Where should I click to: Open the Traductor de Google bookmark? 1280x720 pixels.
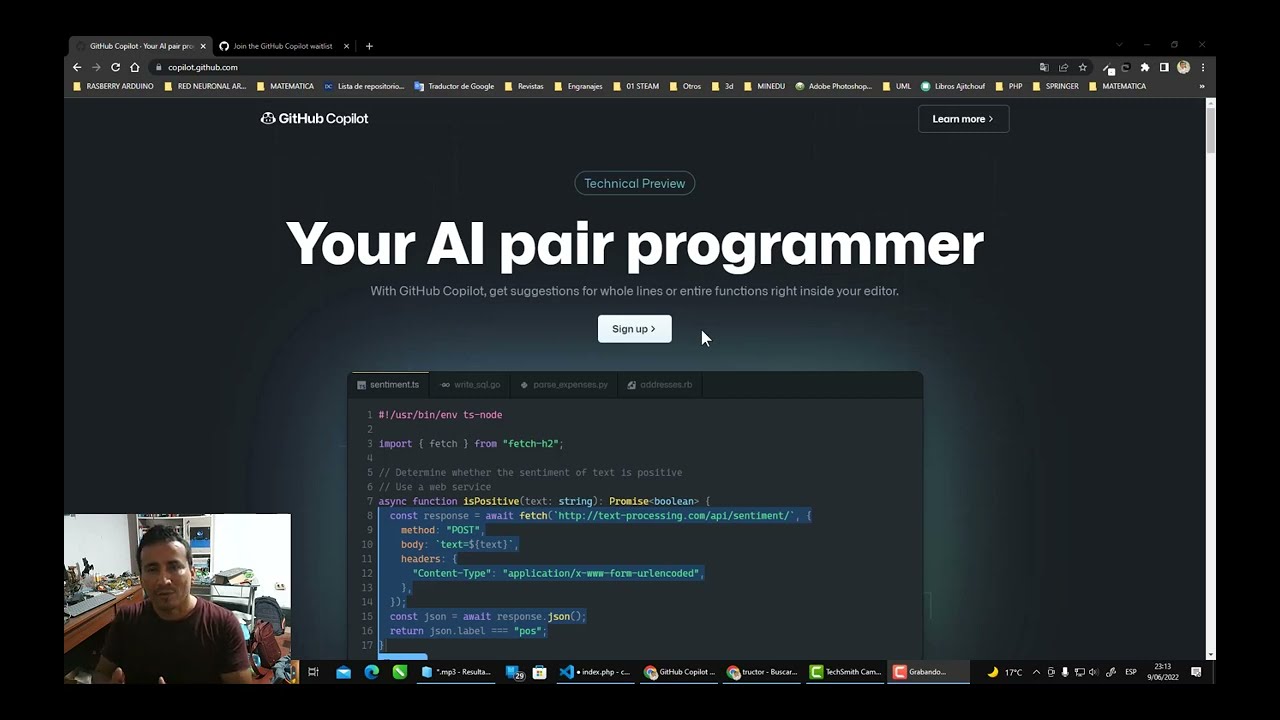454,86
